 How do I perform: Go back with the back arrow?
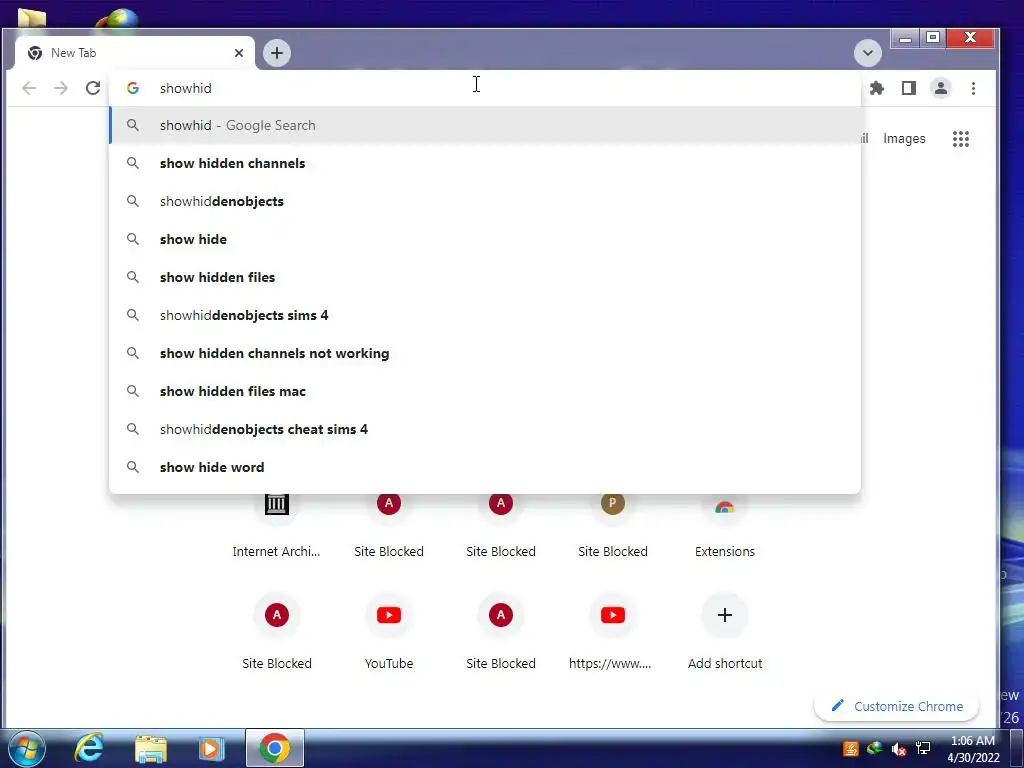pos(29,88)
